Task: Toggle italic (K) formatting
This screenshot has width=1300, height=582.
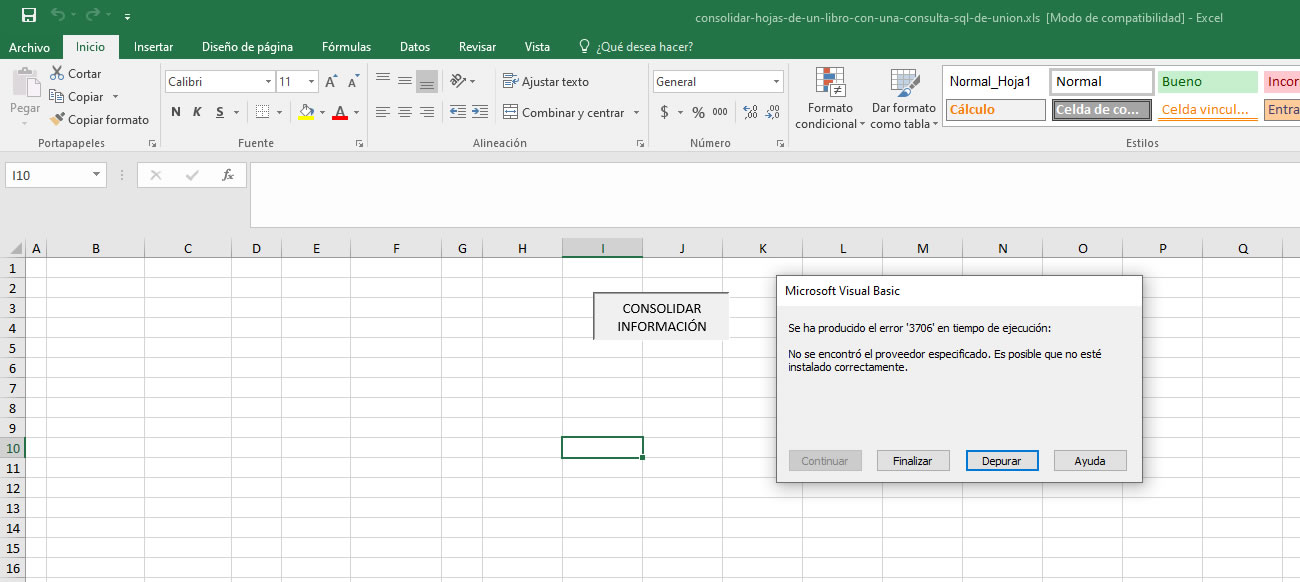Action: click(197, 113)
